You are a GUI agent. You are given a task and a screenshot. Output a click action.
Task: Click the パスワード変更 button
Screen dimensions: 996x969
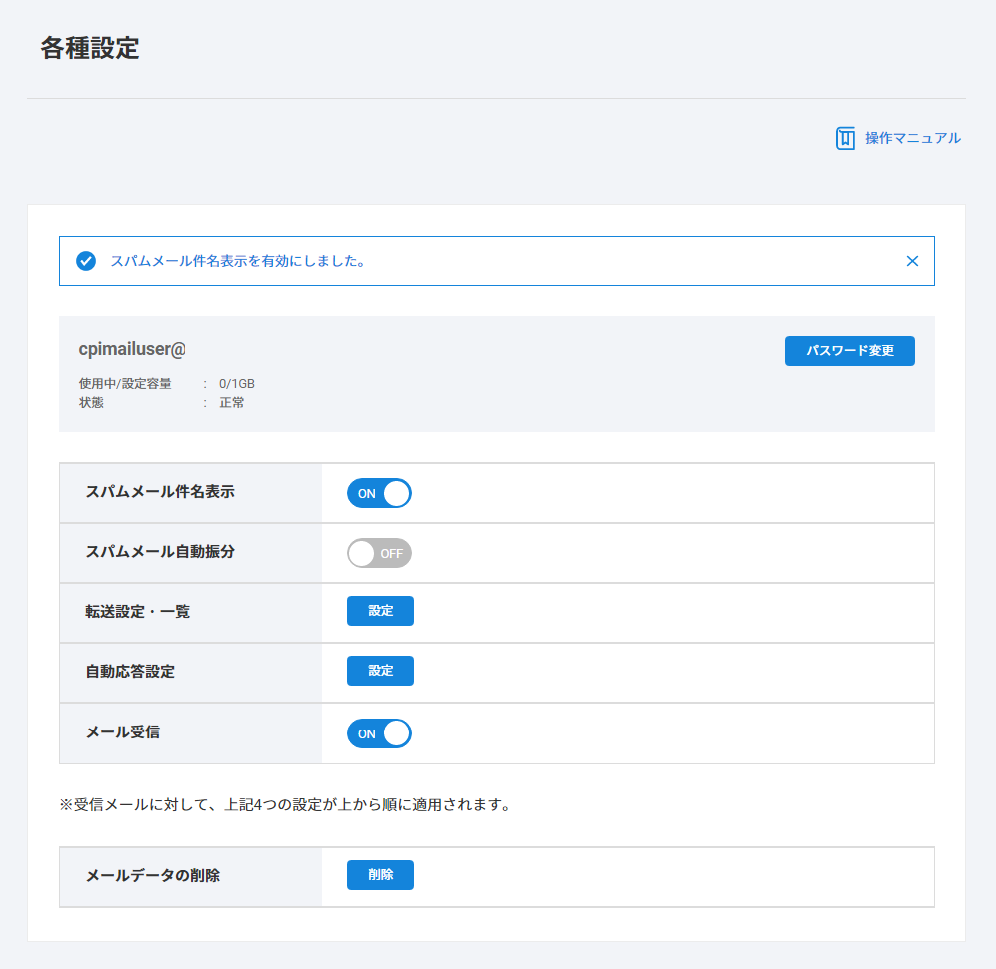849,351
